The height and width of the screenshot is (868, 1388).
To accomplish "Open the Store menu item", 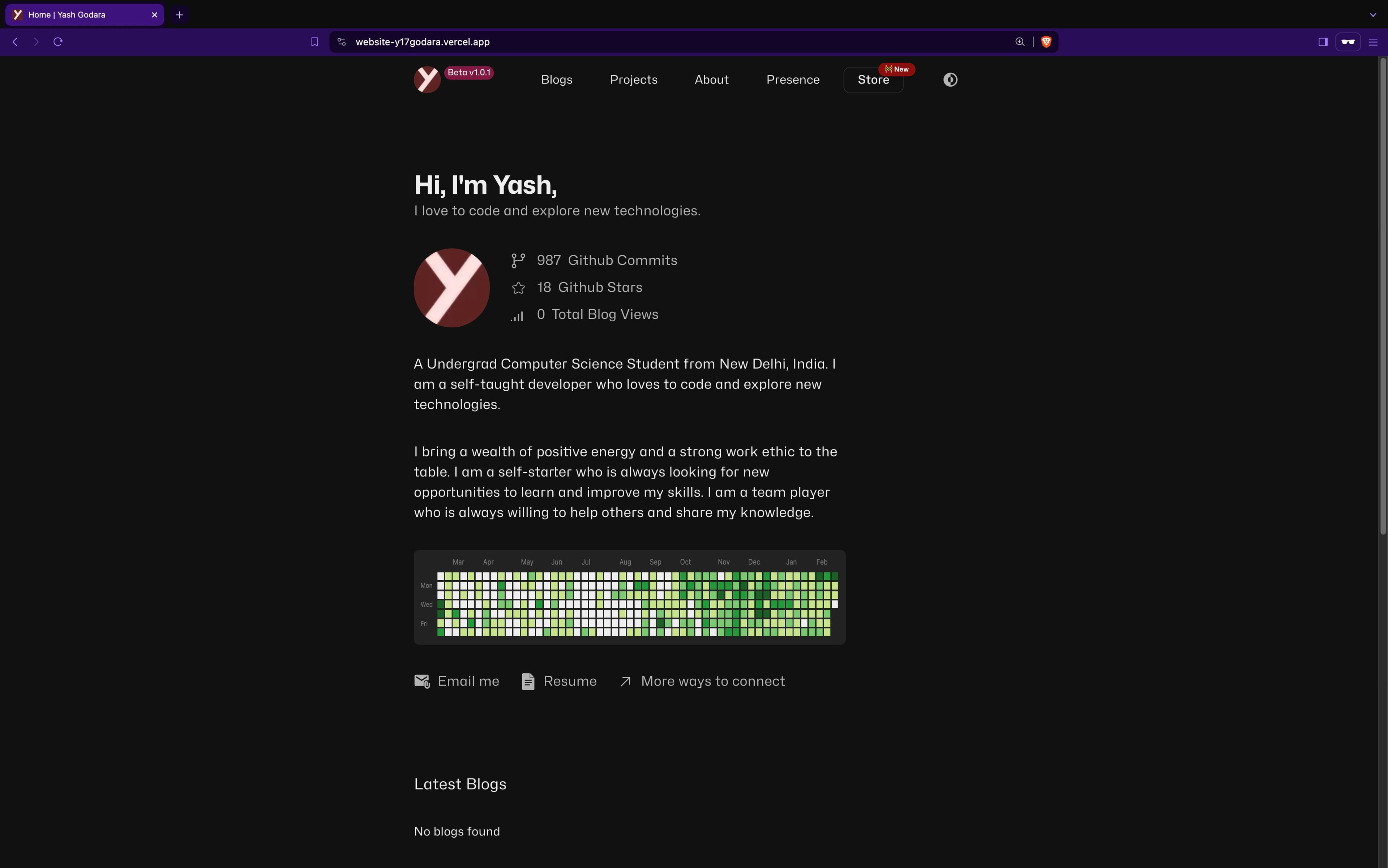I will click(873, 79).
